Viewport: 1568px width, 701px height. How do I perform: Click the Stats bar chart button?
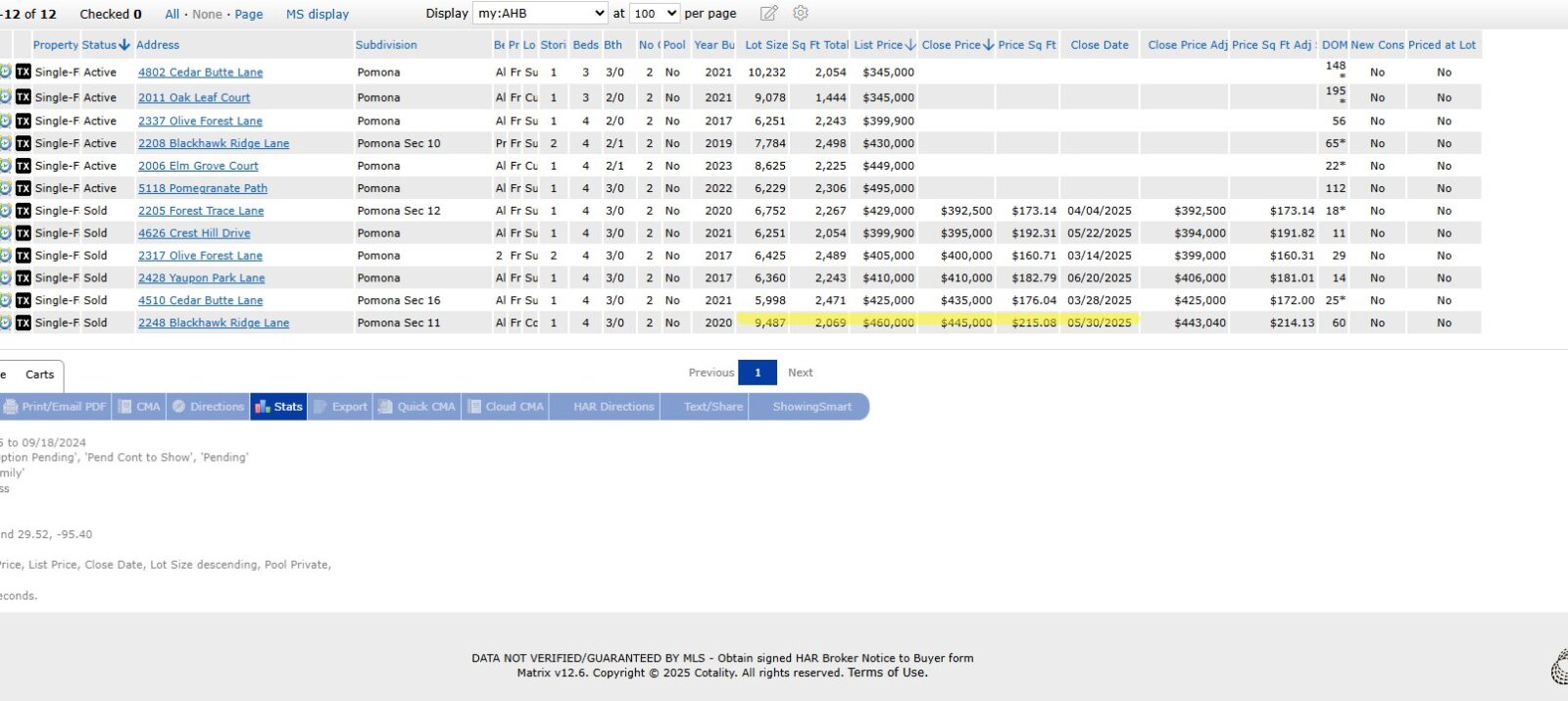pyautogui.click(x=278, y=407)
